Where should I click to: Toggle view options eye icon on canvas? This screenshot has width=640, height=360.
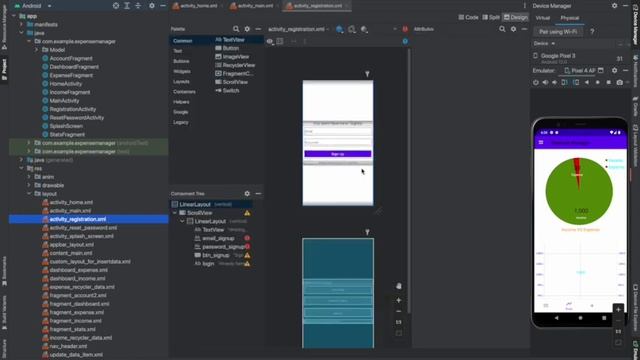(270, 41)
